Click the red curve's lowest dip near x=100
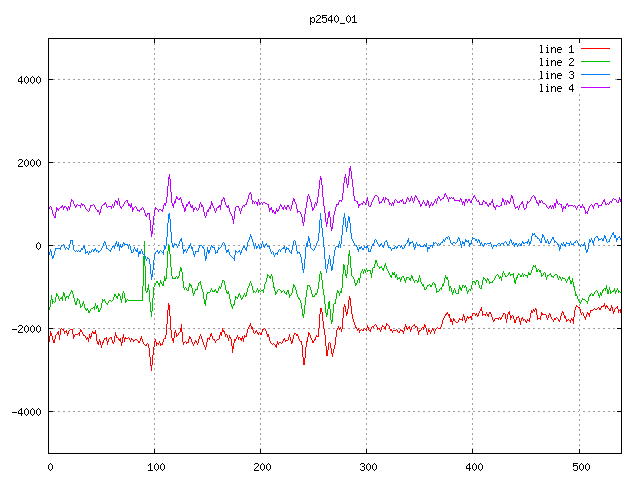 (x=152, y=368)
